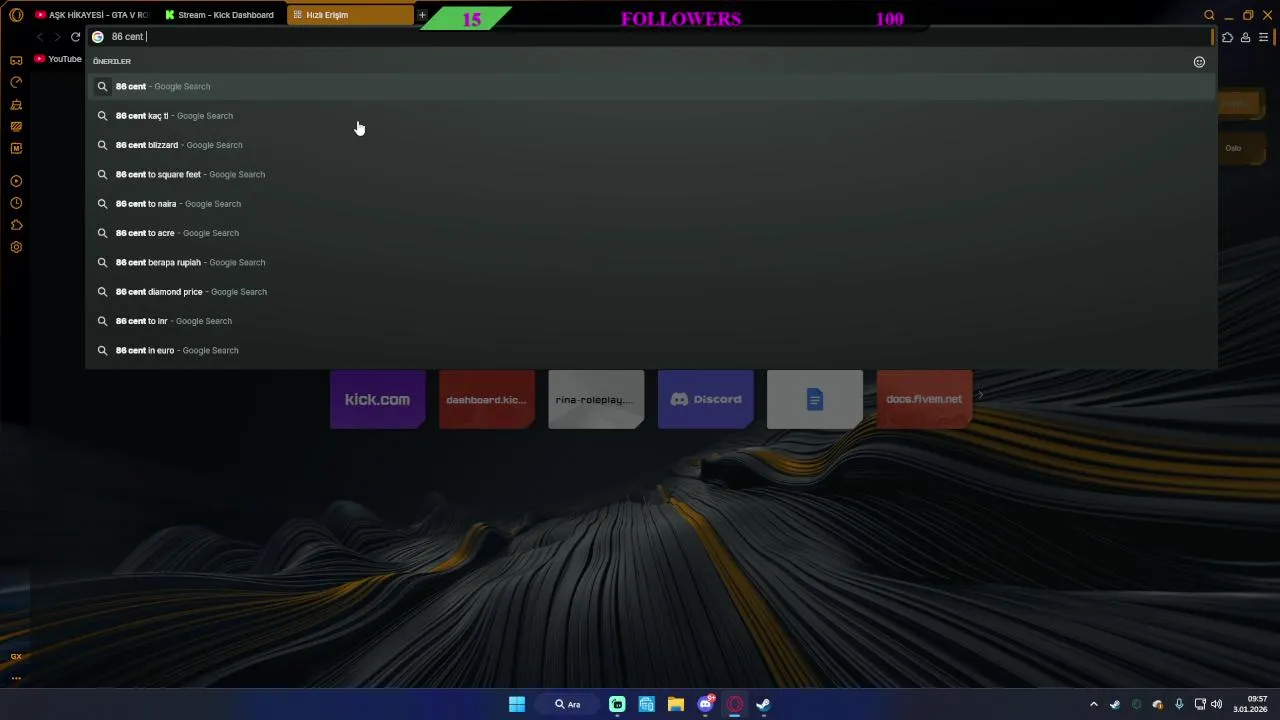Open the Discord speed dial tile
Viewport: 1280px width, 720px height.
point(705,399)
